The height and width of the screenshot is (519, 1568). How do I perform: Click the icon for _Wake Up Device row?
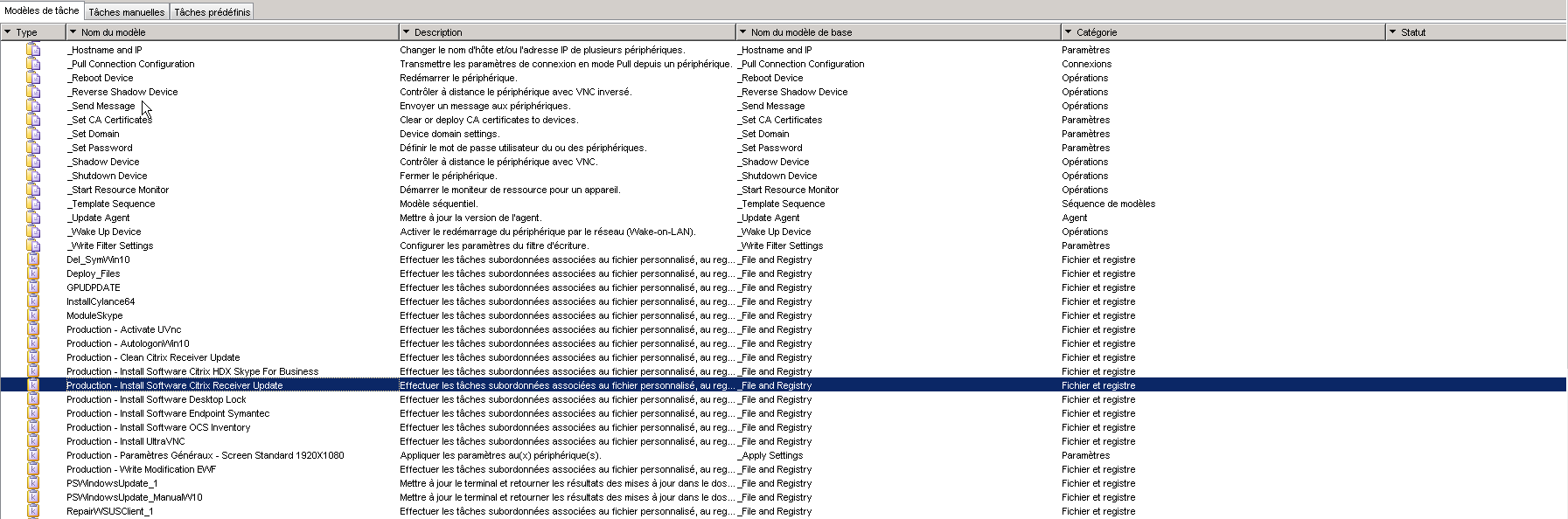click(33, 232)
